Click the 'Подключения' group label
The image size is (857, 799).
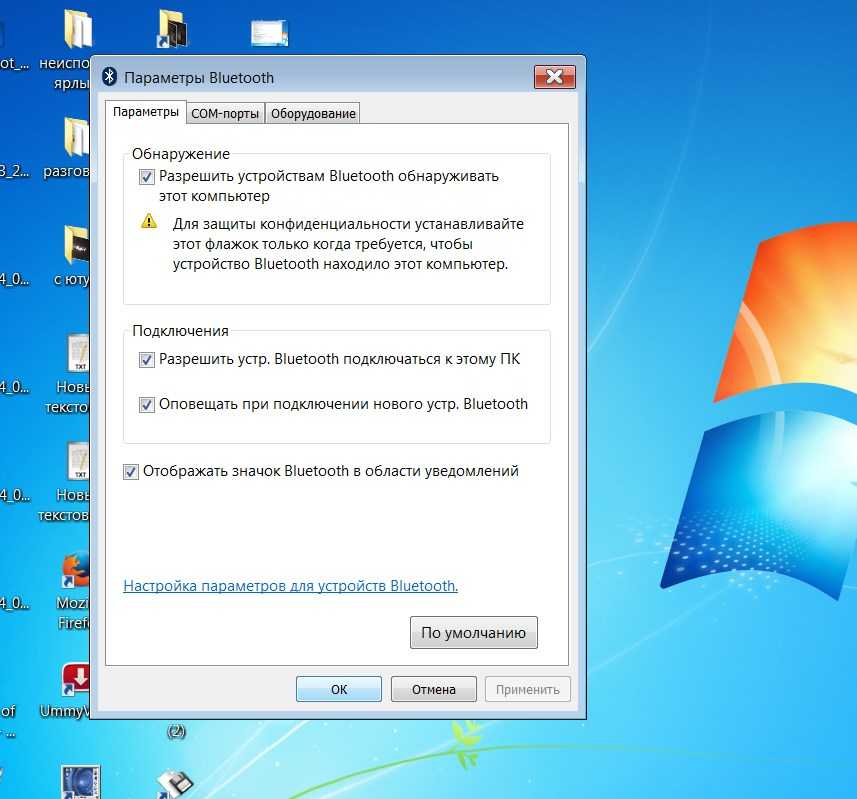click(180, 331)
